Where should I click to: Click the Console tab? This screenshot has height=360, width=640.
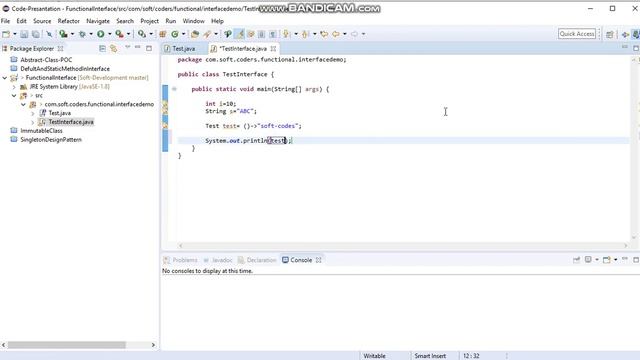(x=301, y=260)
